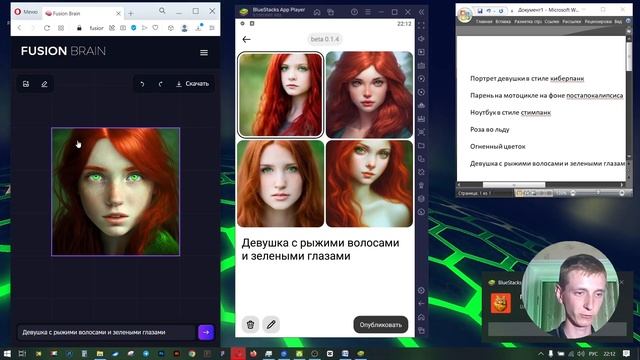Click the BlueStacks Android home icon in sidebar
Screen dimensions: 640x360
click(421, 317)
